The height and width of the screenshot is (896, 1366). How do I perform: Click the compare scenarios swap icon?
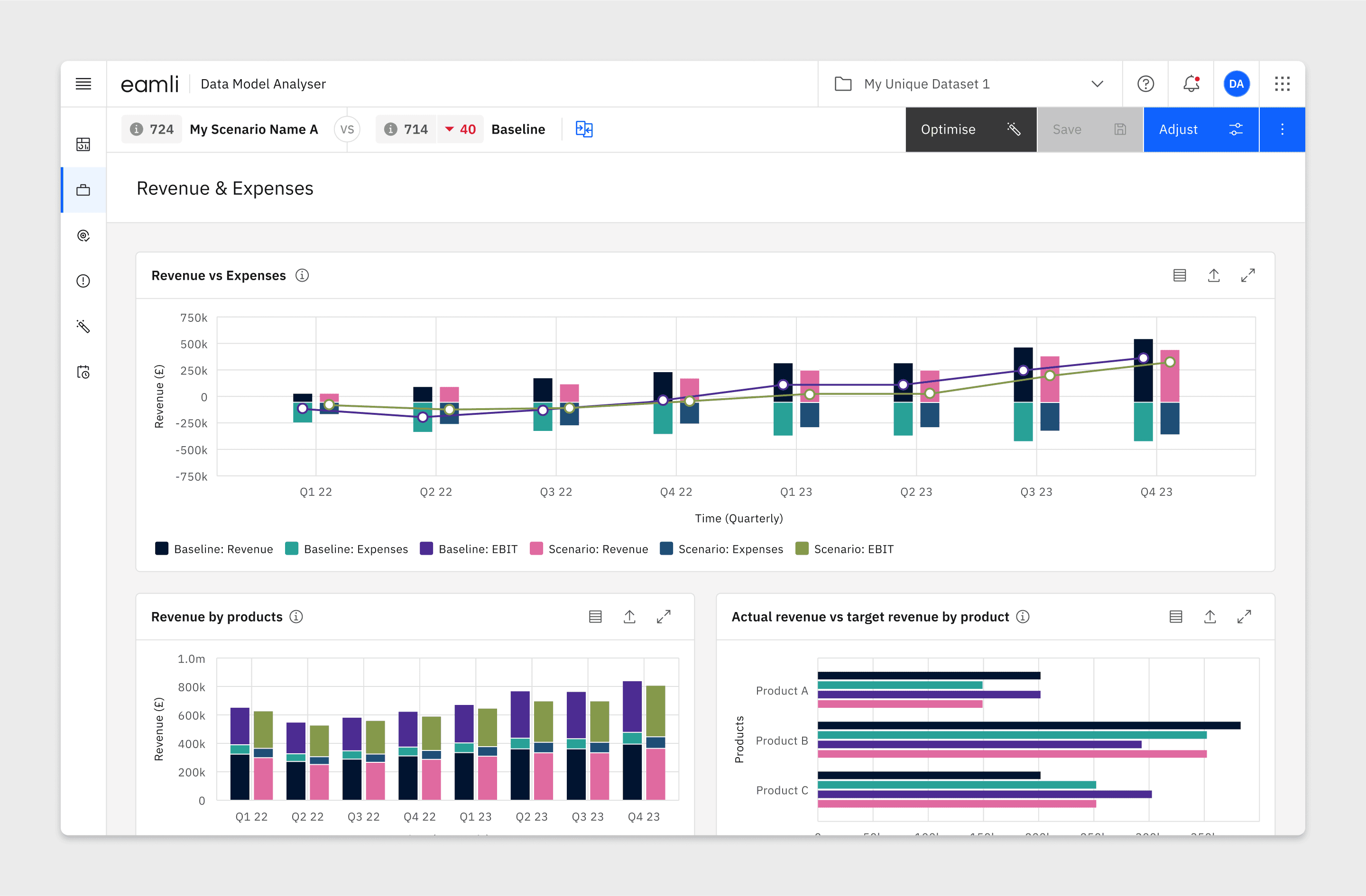click(x=584, y=129)
